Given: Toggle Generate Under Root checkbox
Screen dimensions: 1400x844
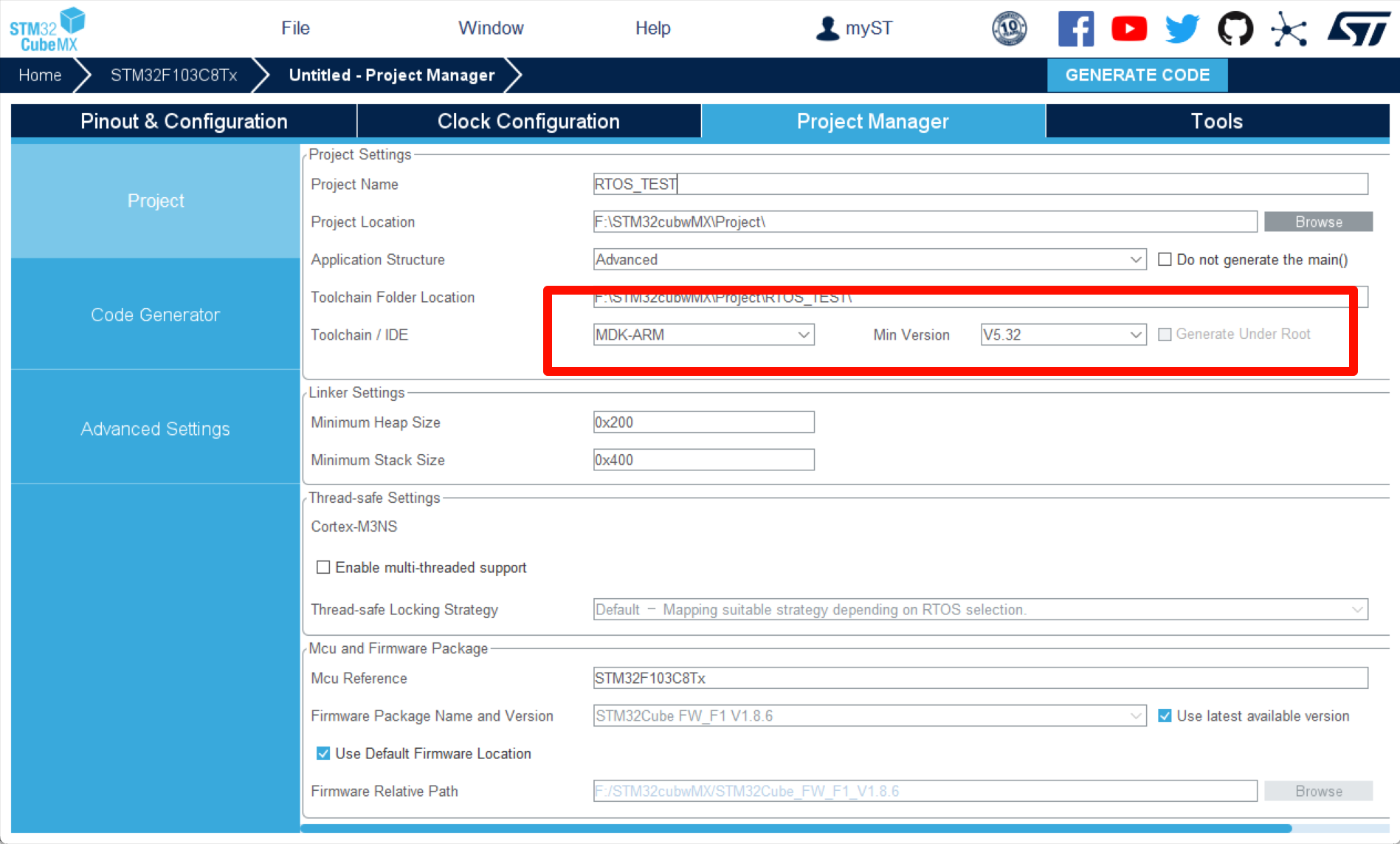Looking at the screenshot, I should coord(1165,334).
